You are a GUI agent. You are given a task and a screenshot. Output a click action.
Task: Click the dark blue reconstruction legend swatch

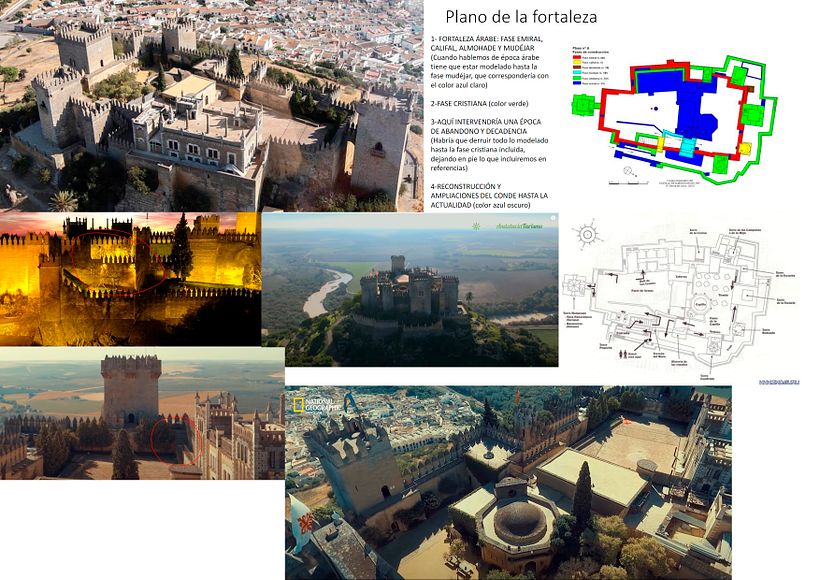575,84
